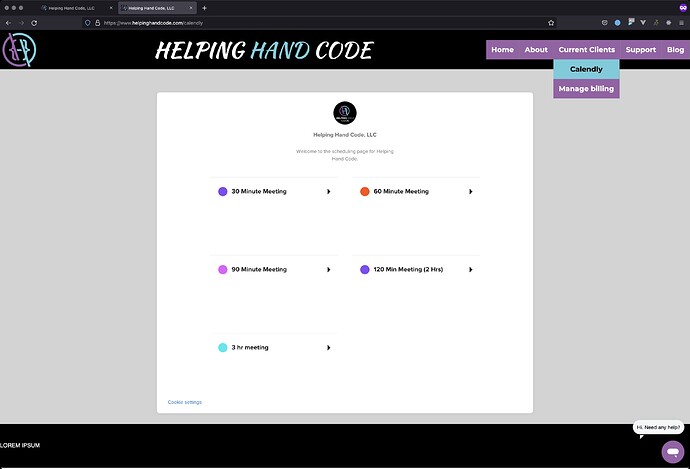Click the URL address bar field
Viewport: 690px width, 469px height.
click(x=319, y=23)
